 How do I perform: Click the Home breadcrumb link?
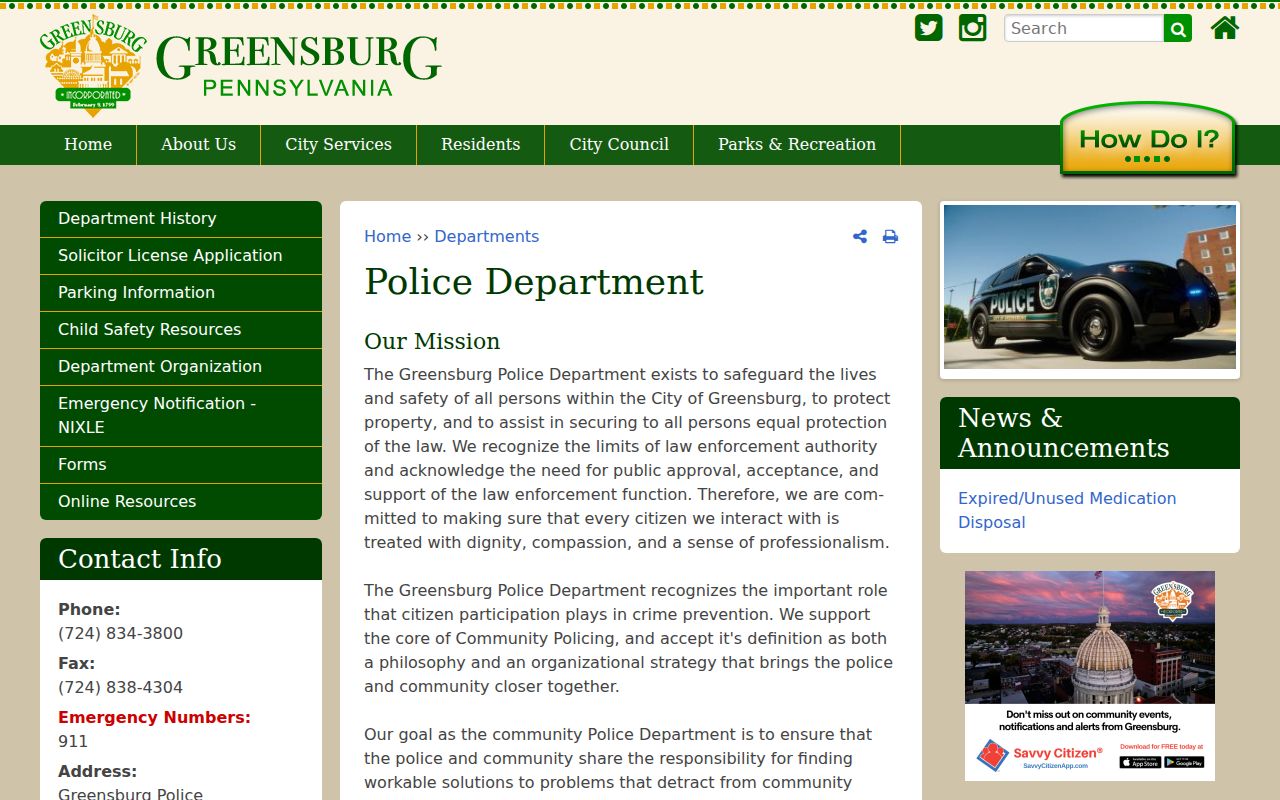coord(387,237)
